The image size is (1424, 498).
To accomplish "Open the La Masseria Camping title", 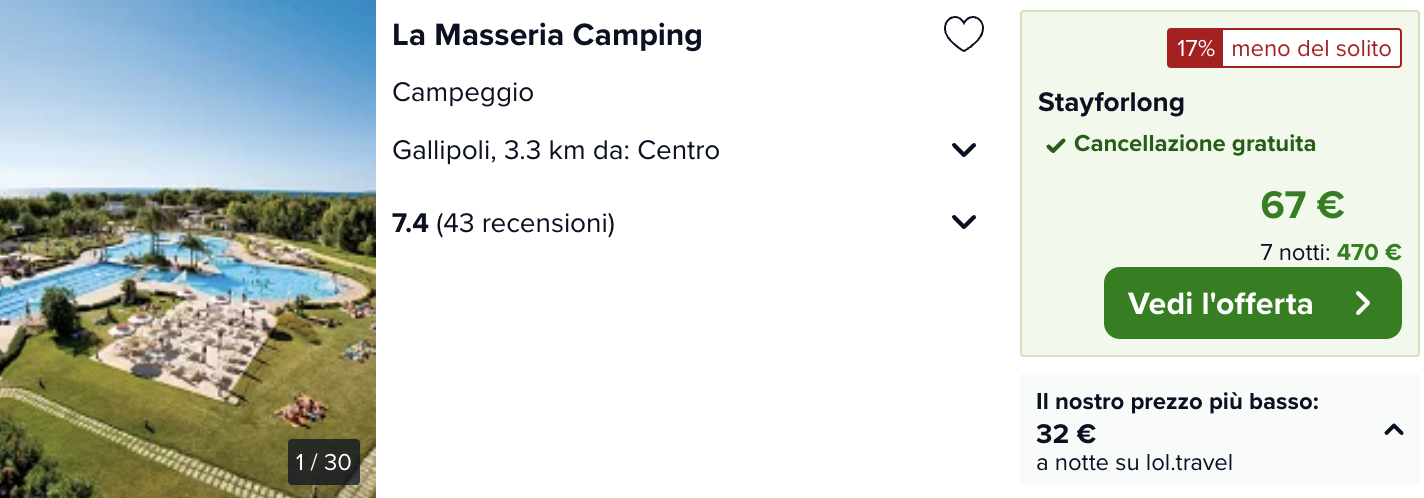I will 547,35.
